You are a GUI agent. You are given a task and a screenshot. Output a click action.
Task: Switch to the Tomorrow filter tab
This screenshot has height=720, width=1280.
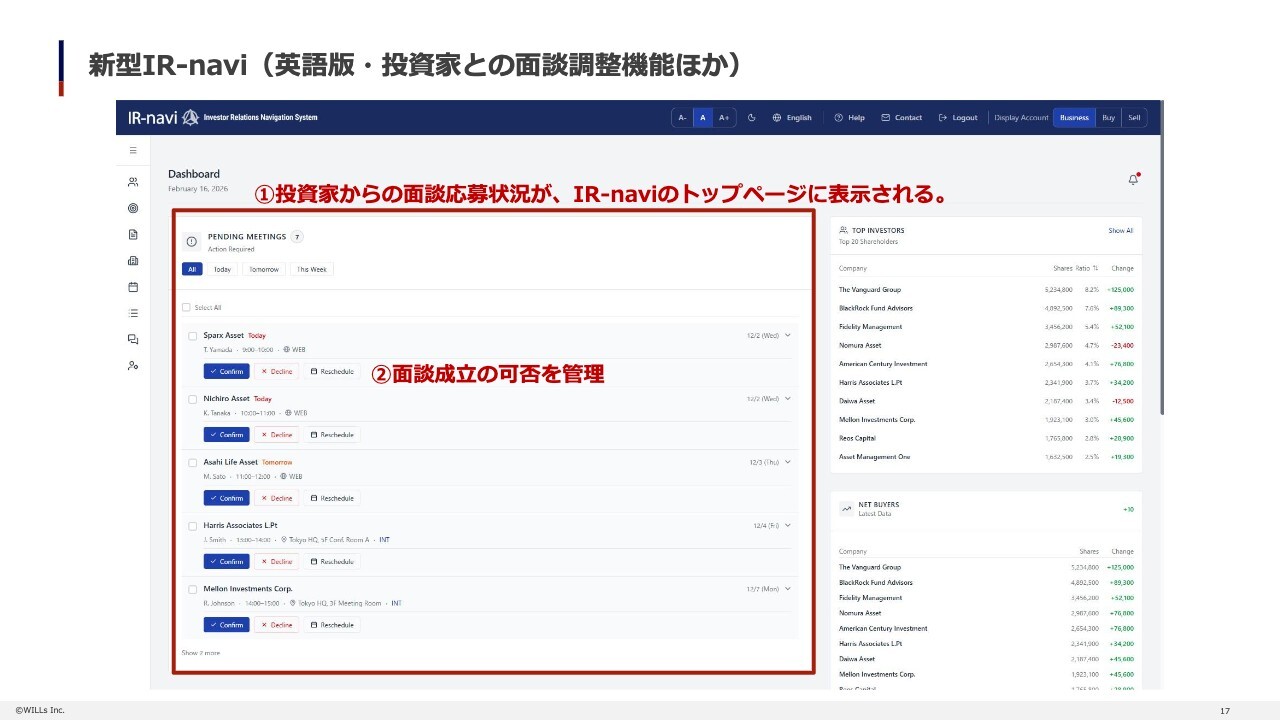coord(263,269)
